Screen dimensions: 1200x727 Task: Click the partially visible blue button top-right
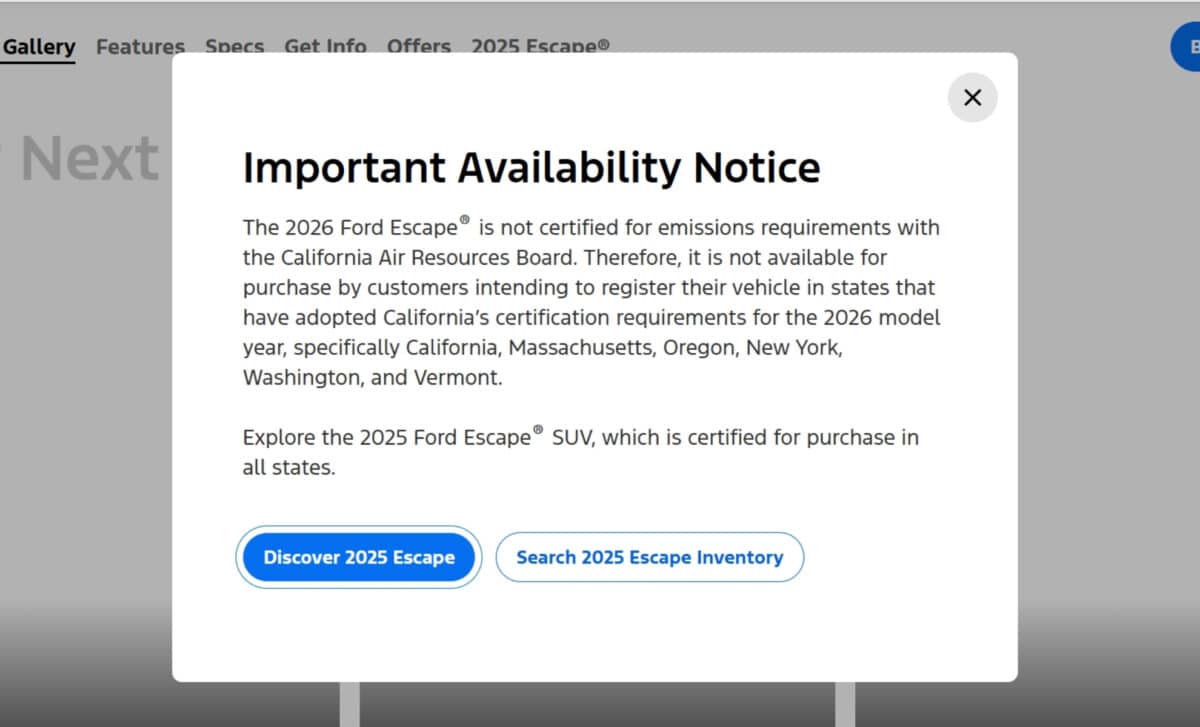click(x=1186, y=47)
